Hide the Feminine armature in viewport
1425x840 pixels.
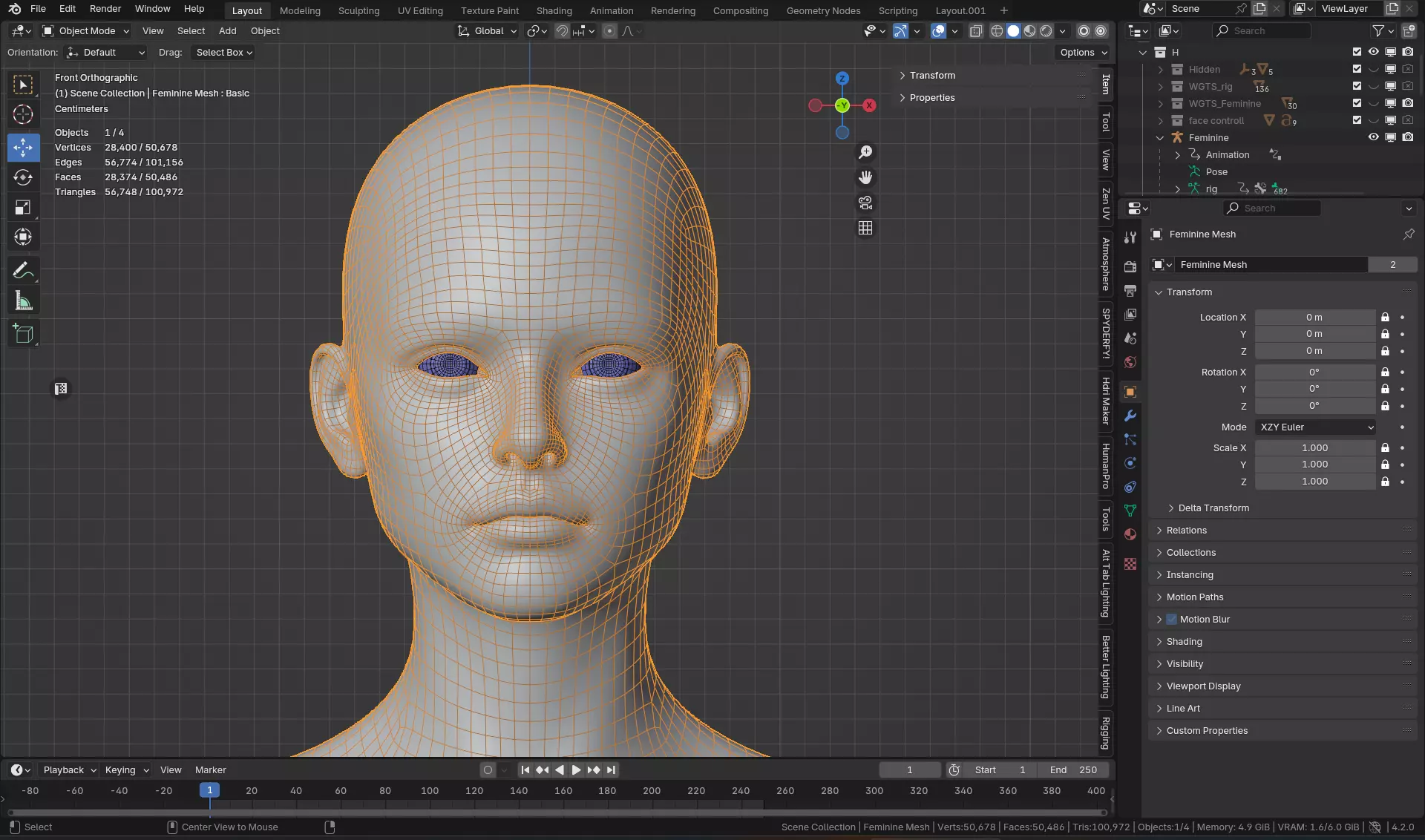tap(1373, 137)
